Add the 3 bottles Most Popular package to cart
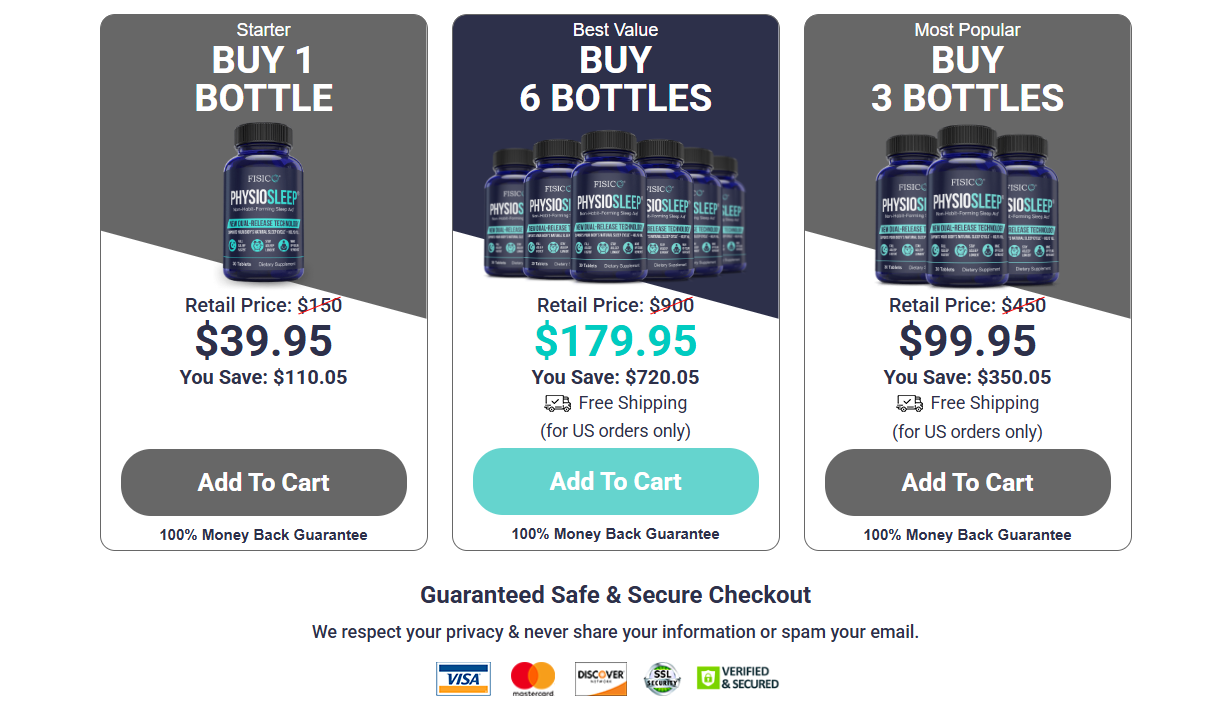Image resolution: width=1215 pixels, height=711 pixels. [968, 482]
